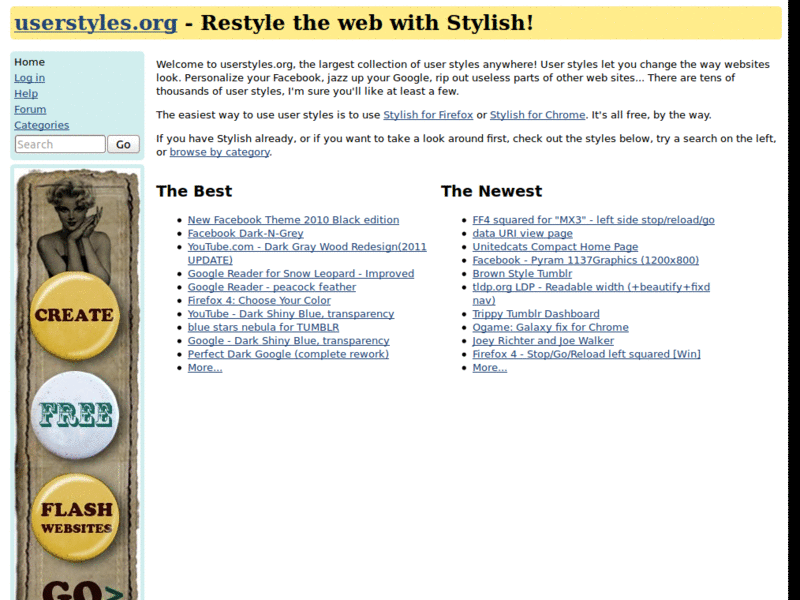The height and width of the screenshot is (600, 800).
Task: Open FF4 squared for MX3 style
Action: (593, 220)
